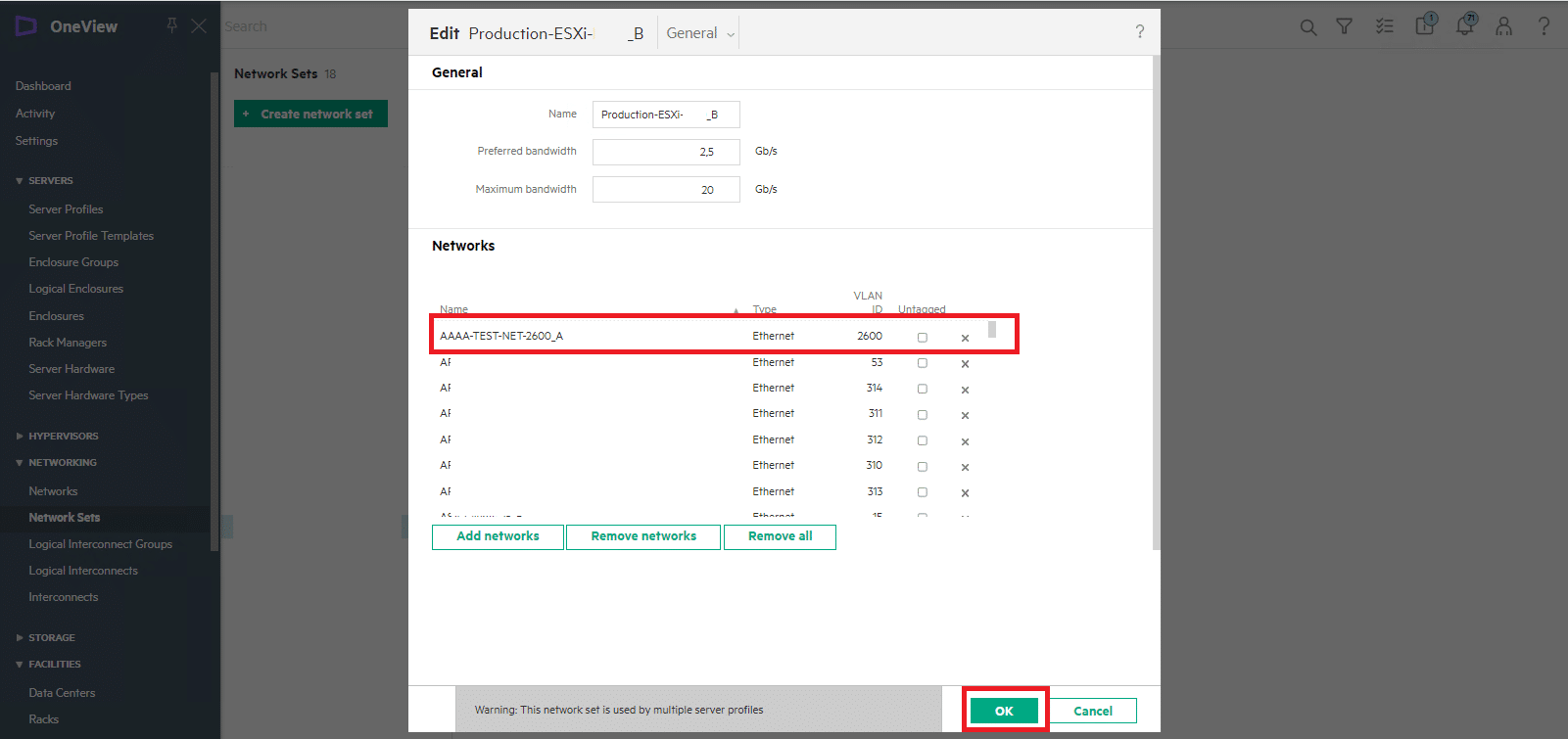Remove the VLAN 313 network row
This screenshot has height=739, width=1568.
[965, 493]
